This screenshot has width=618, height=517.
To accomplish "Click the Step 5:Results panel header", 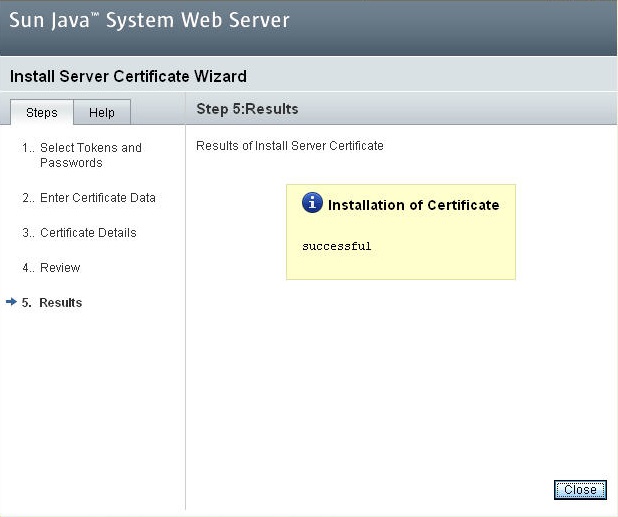I will point(247,109).
